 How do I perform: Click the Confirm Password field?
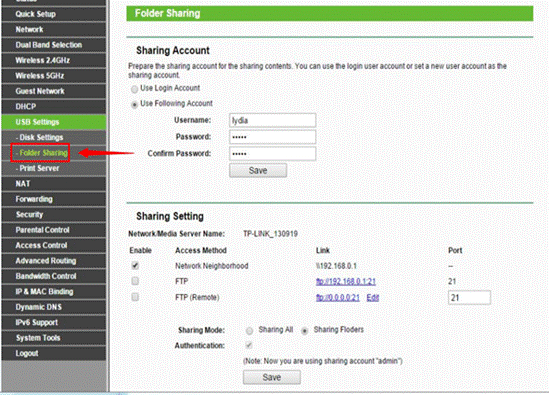click(272, 153)
